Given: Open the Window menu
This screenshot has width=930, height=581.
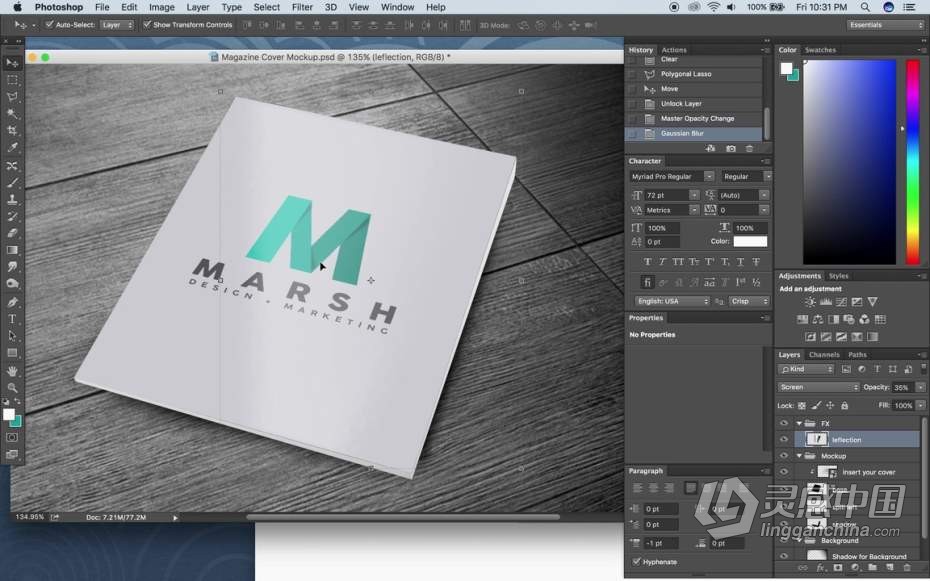Looking at the screenshot, I should (x=397, y=7).
